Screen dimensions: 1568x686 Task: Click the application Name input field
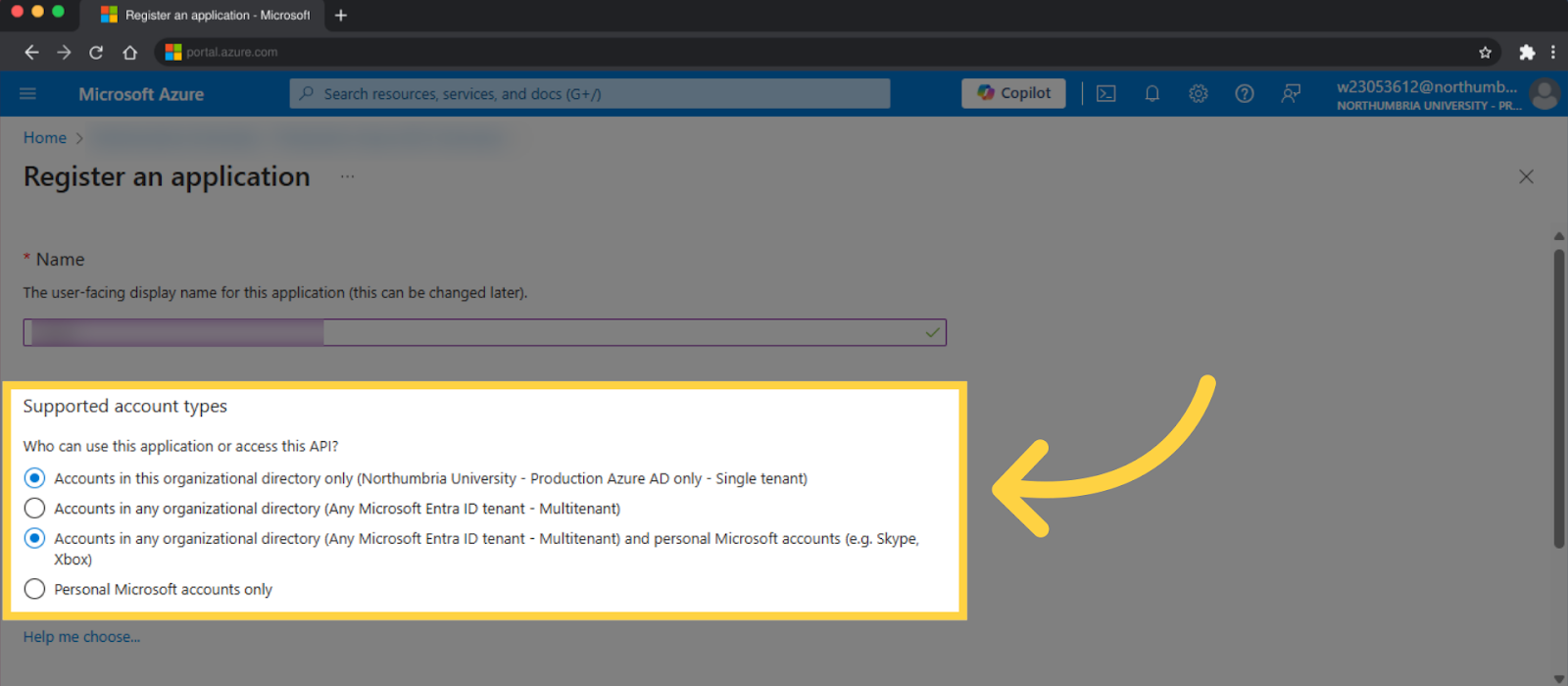pos(485,332)
